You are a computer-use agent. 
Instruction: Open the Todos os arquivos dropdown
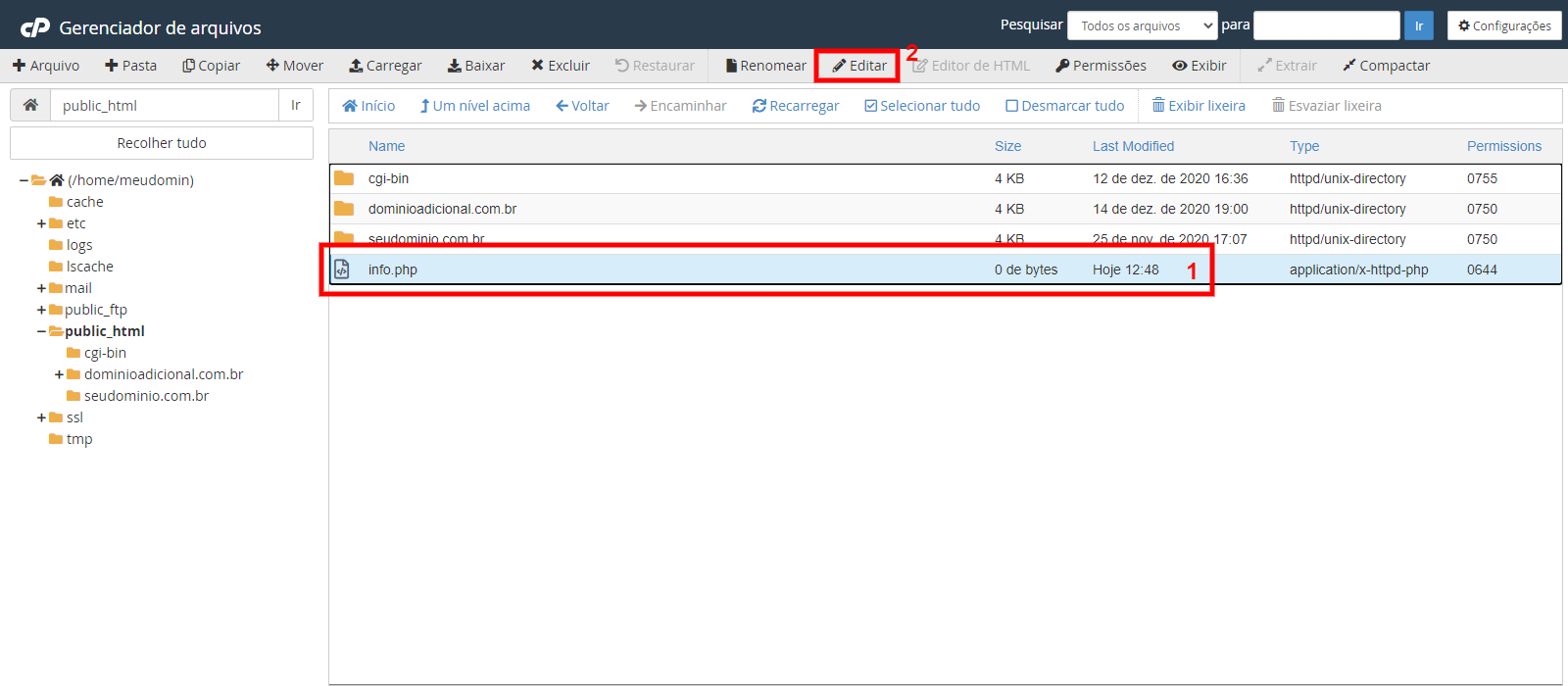point(1143,25)
